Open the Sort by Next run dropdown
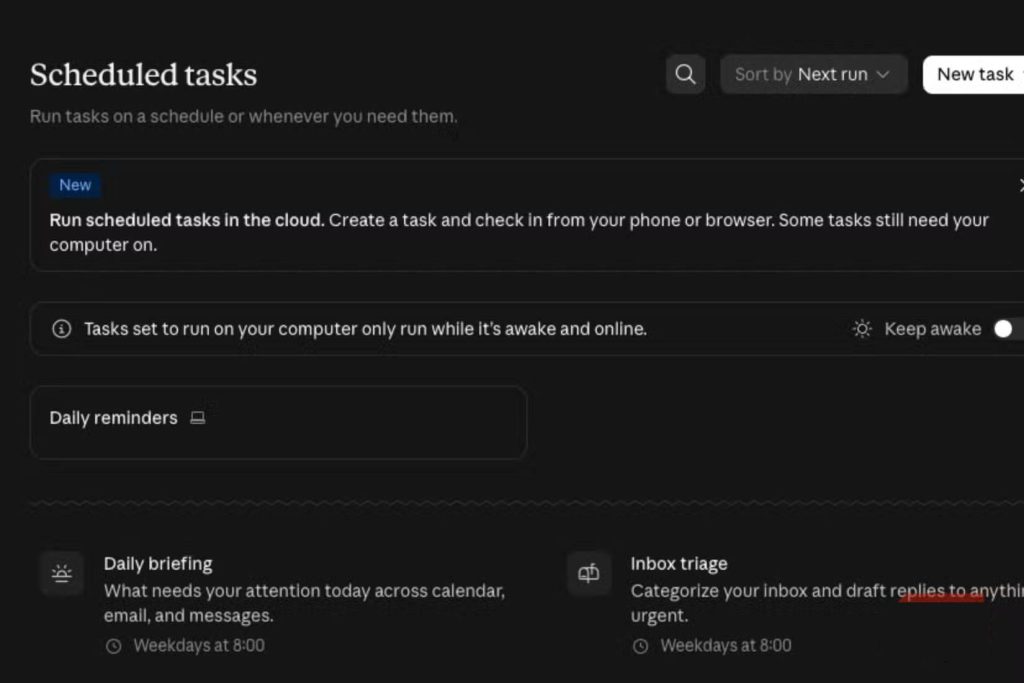1024x683 pixels. 813,74
